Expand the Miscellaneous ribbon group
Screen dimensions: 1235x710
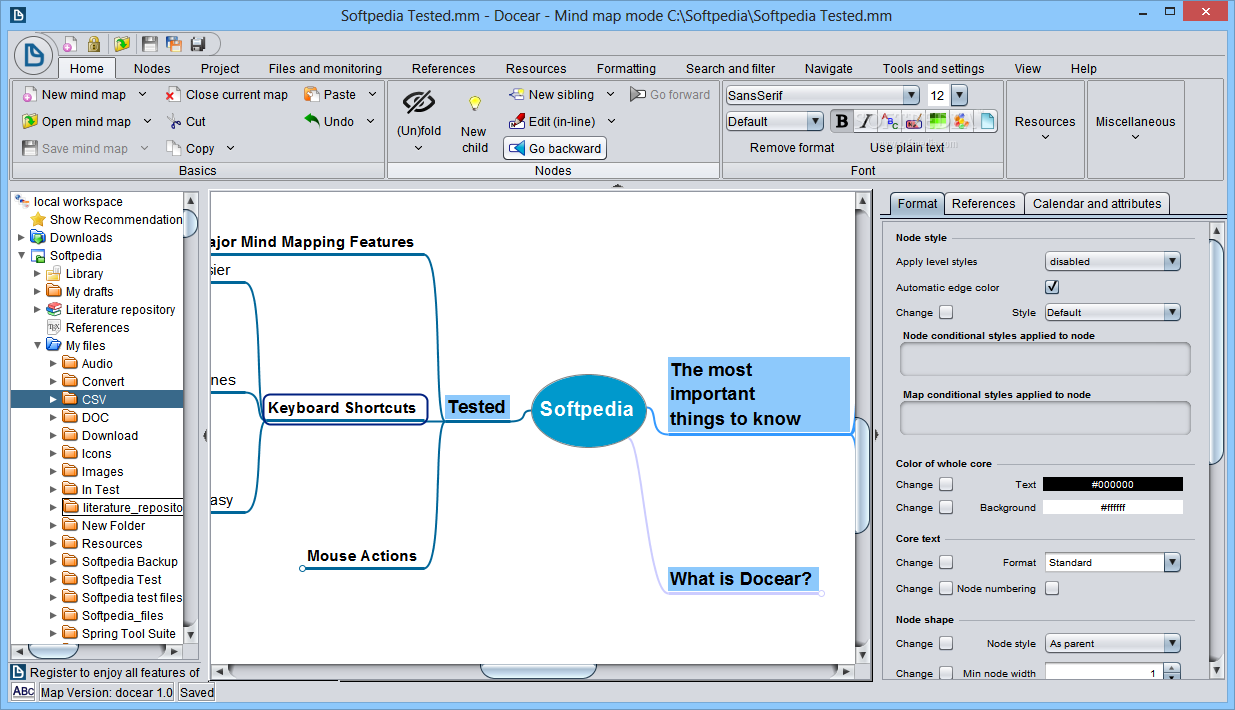(1135, 129)
